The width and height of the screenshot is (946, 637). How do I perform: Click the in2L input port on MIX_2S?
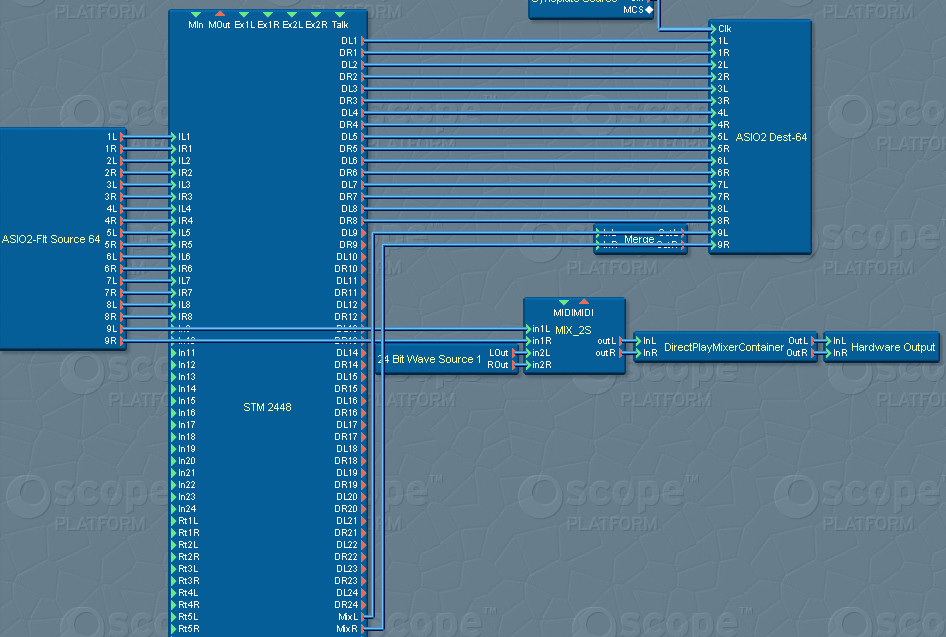[x=528, y=353]
